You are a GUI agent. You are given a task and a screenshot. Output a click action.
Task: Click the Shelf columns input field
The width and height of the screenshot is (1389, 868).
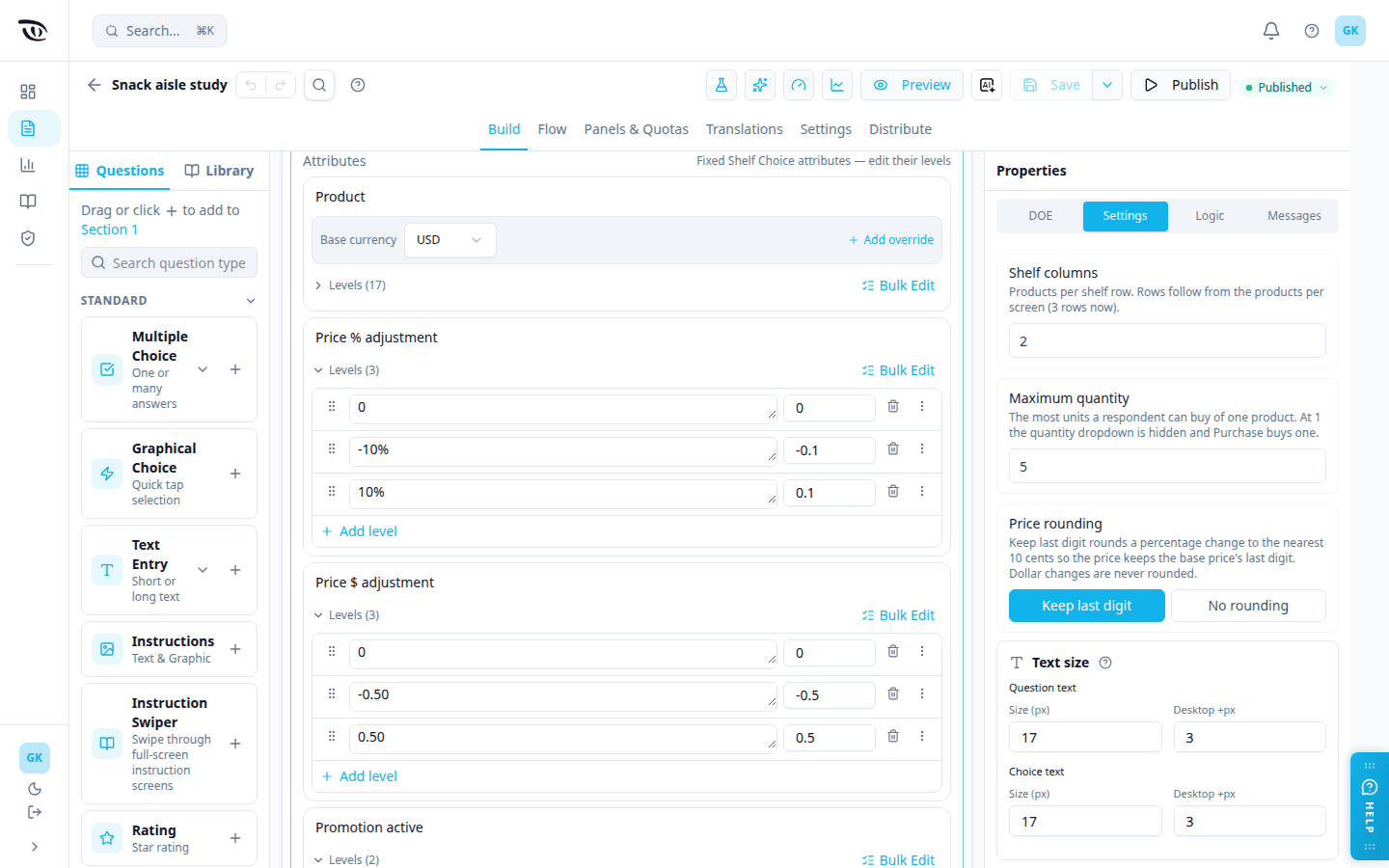1167,340
